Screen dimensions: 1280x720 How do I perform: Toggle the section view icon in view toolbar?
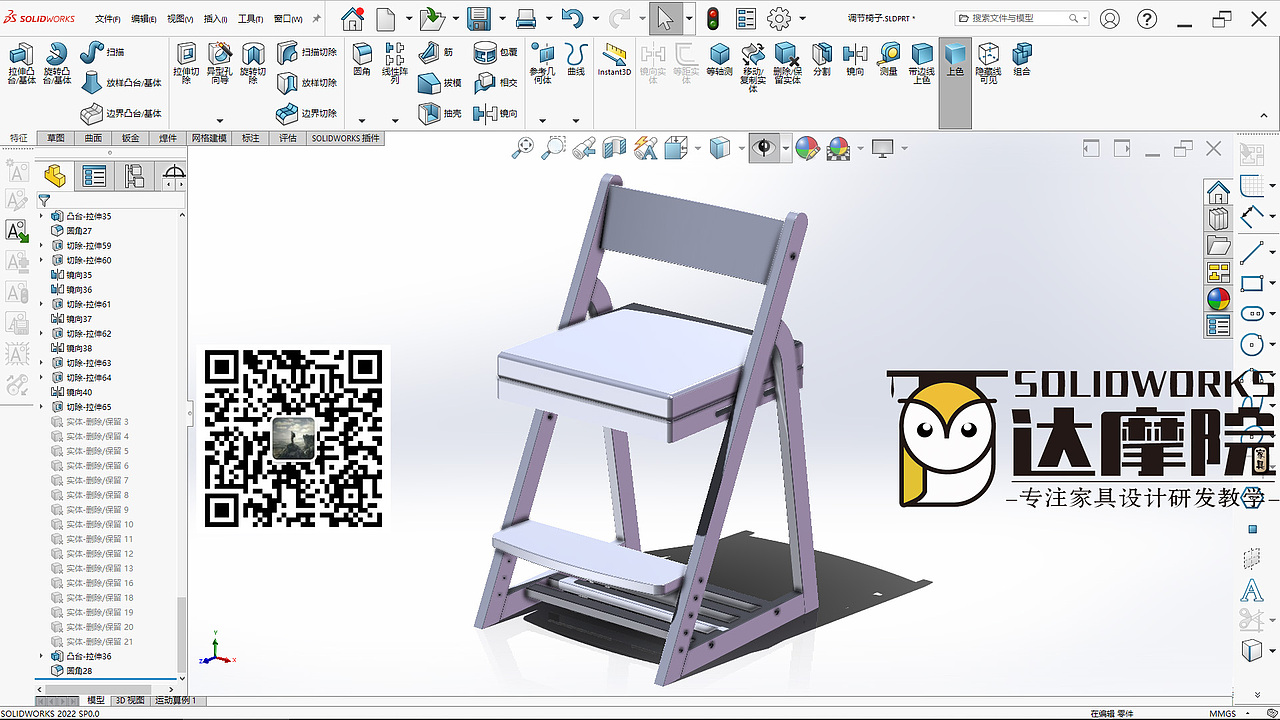[614, 149]
